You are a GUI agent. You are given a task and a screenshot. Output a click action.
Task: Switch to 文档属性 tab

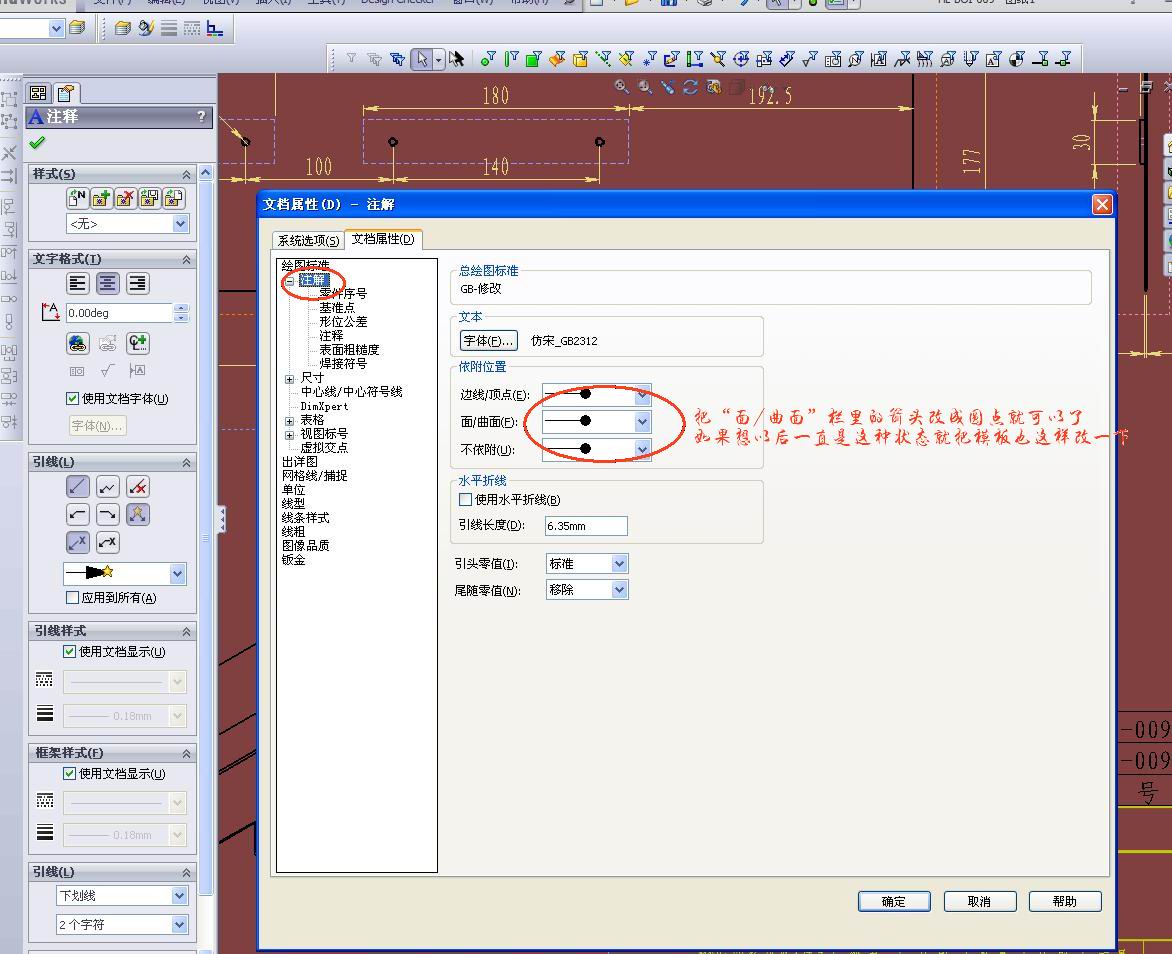[x=383, y=238]
